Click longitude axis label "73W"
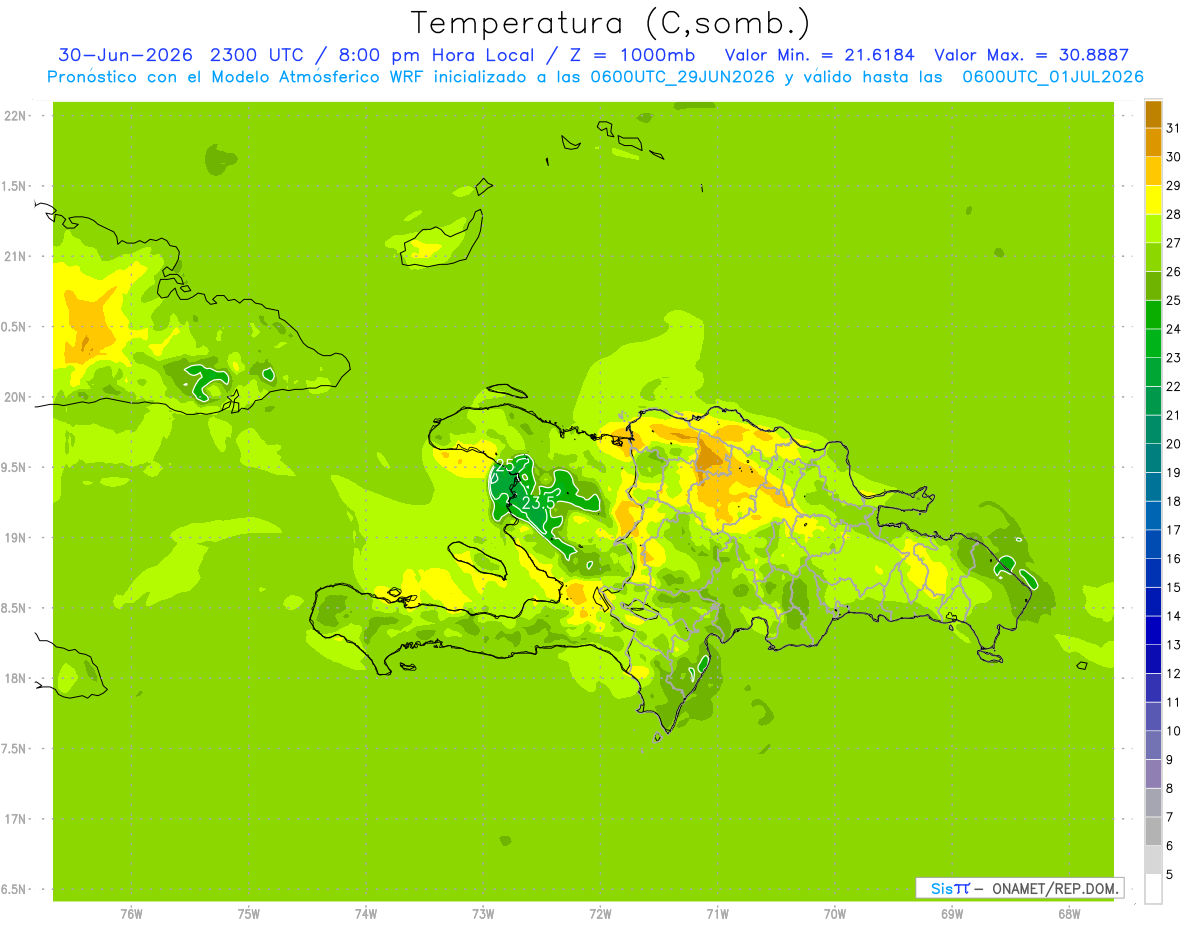This screenshot has width=1200, height=927. pos(483,914)
